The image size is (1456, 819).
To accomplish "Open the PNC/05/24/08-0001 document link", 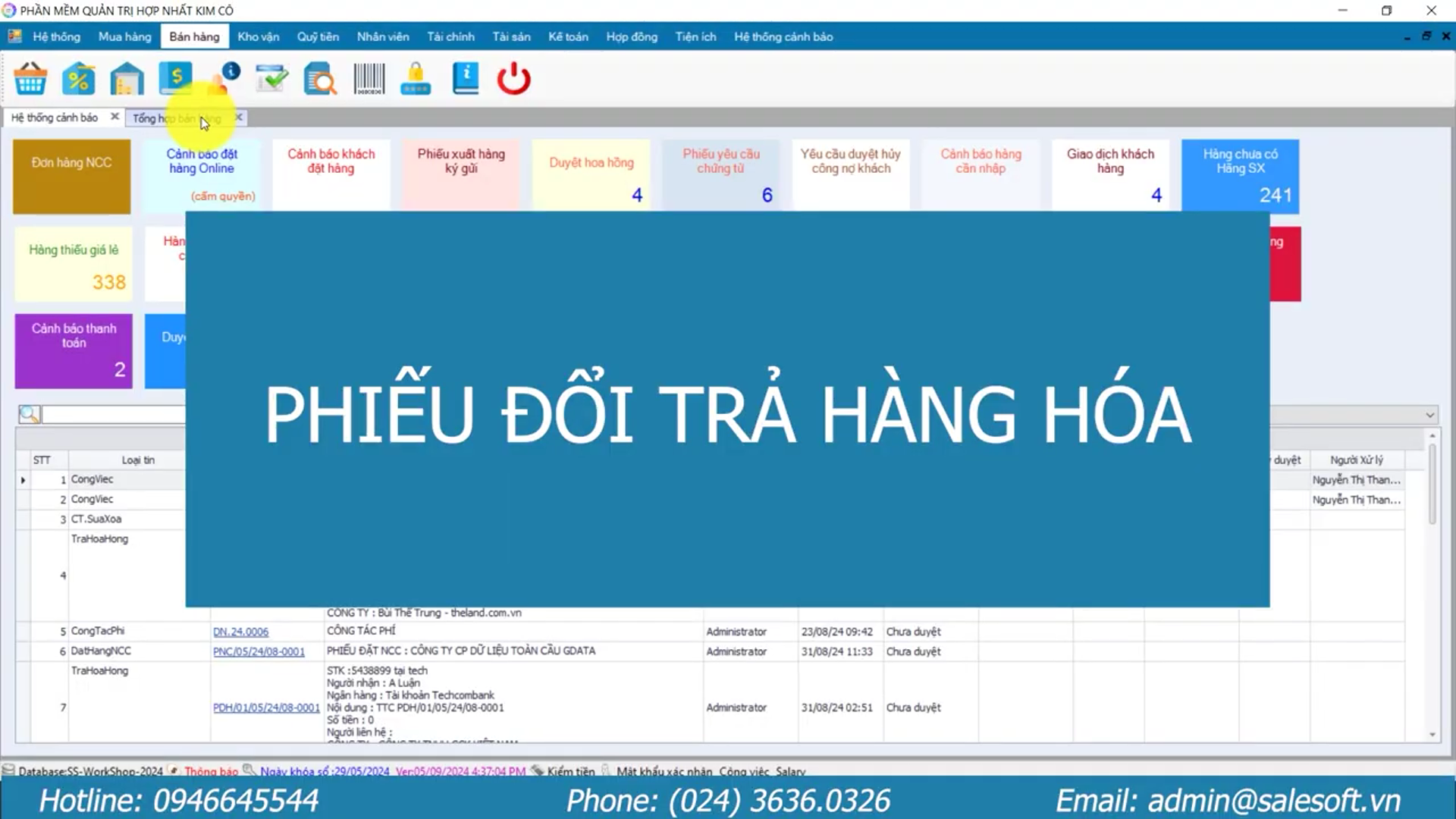I will [x=259, y=651].
